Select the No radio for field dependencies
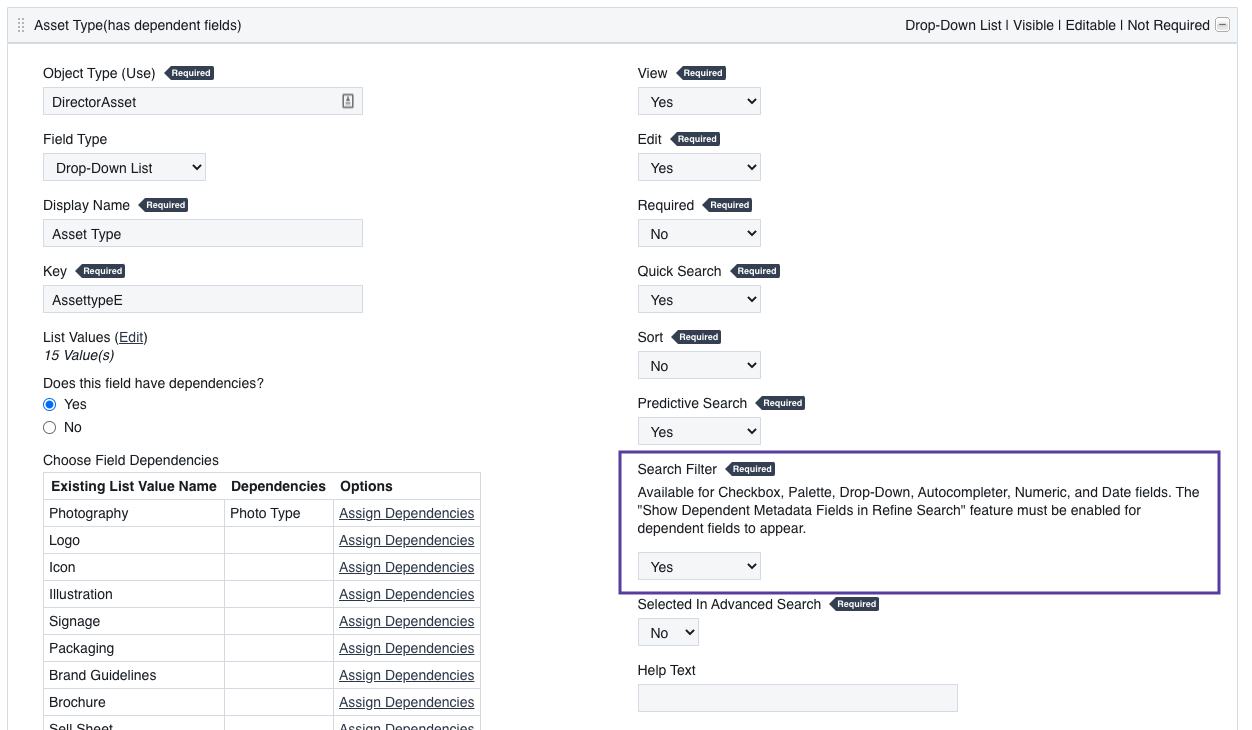Image resolution: width=1252 pixels, height=730 pixels. tap(49, 427)
